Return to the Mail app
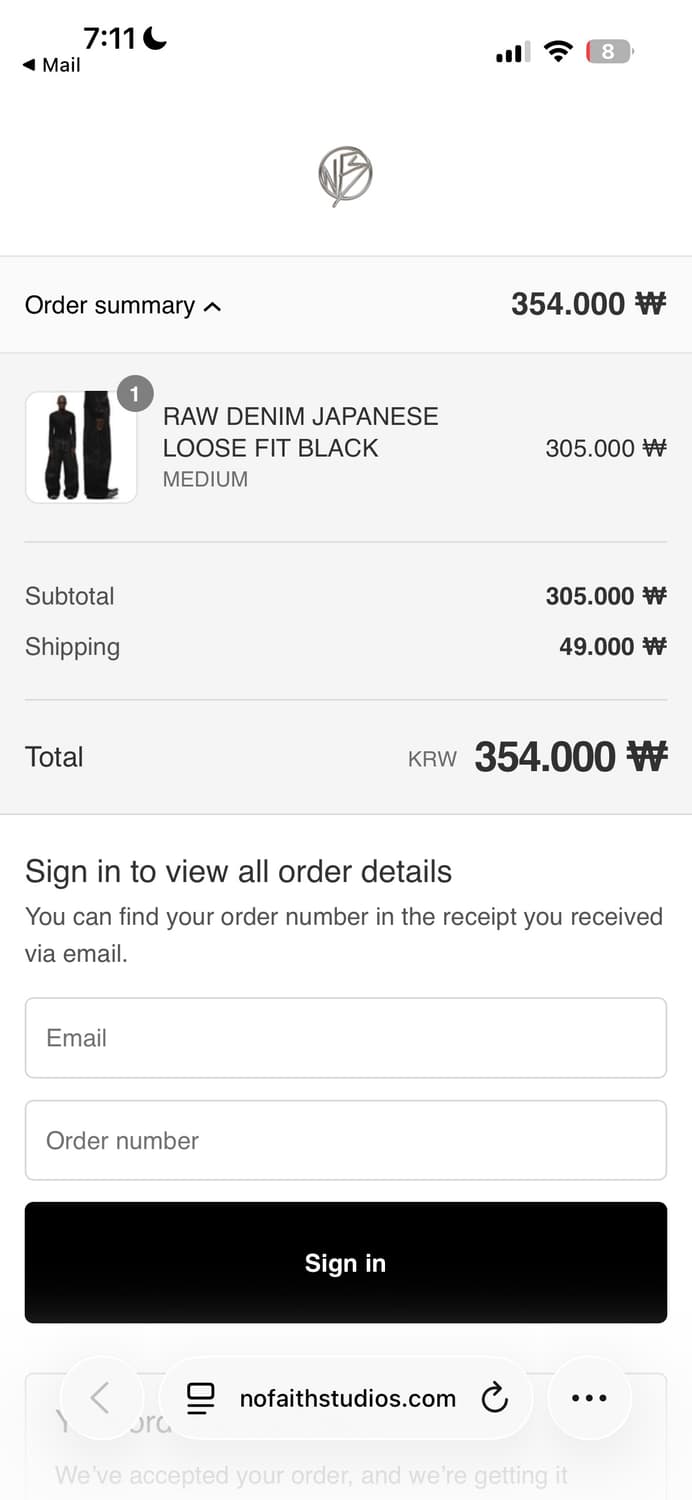 52,65
